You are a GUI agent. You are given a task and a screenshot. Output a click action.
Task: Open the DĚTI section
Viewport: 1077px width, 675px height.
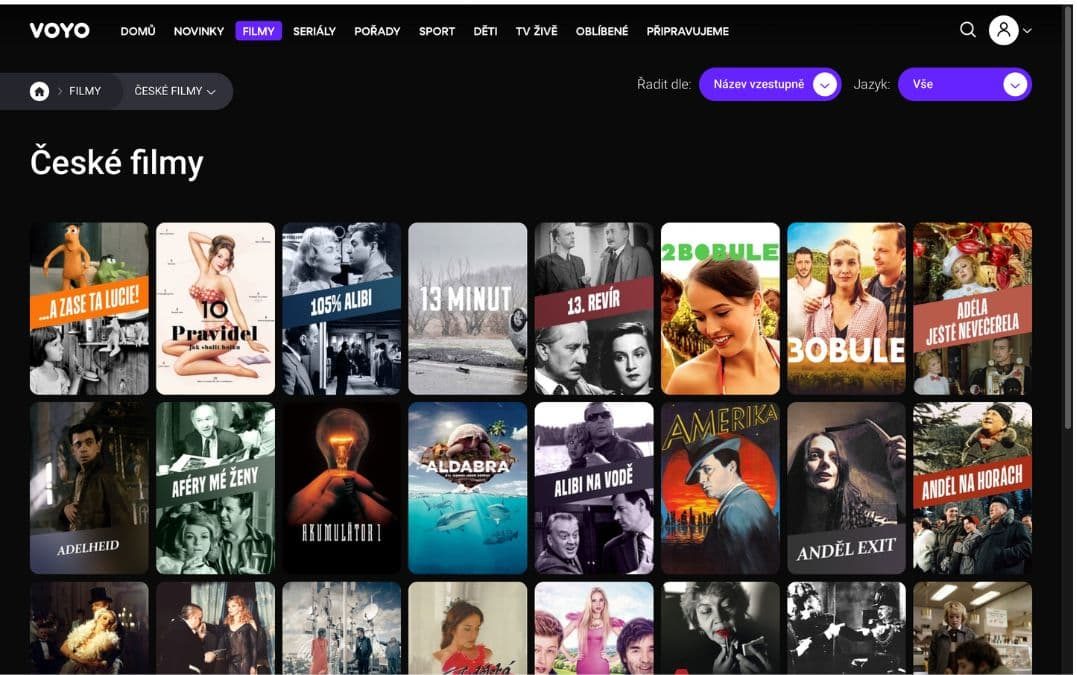485,31
